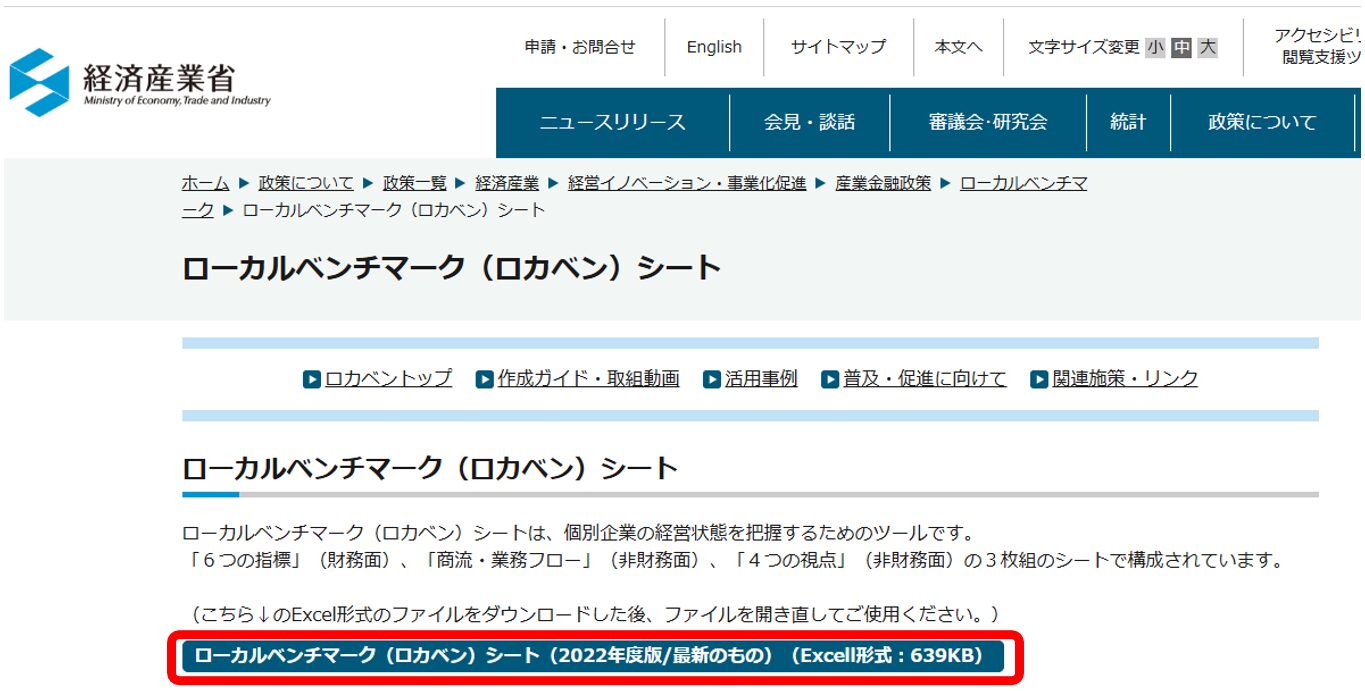Open the ニュースリリース menu
The width and height of the screenshot is (1365, 691).
612,122
